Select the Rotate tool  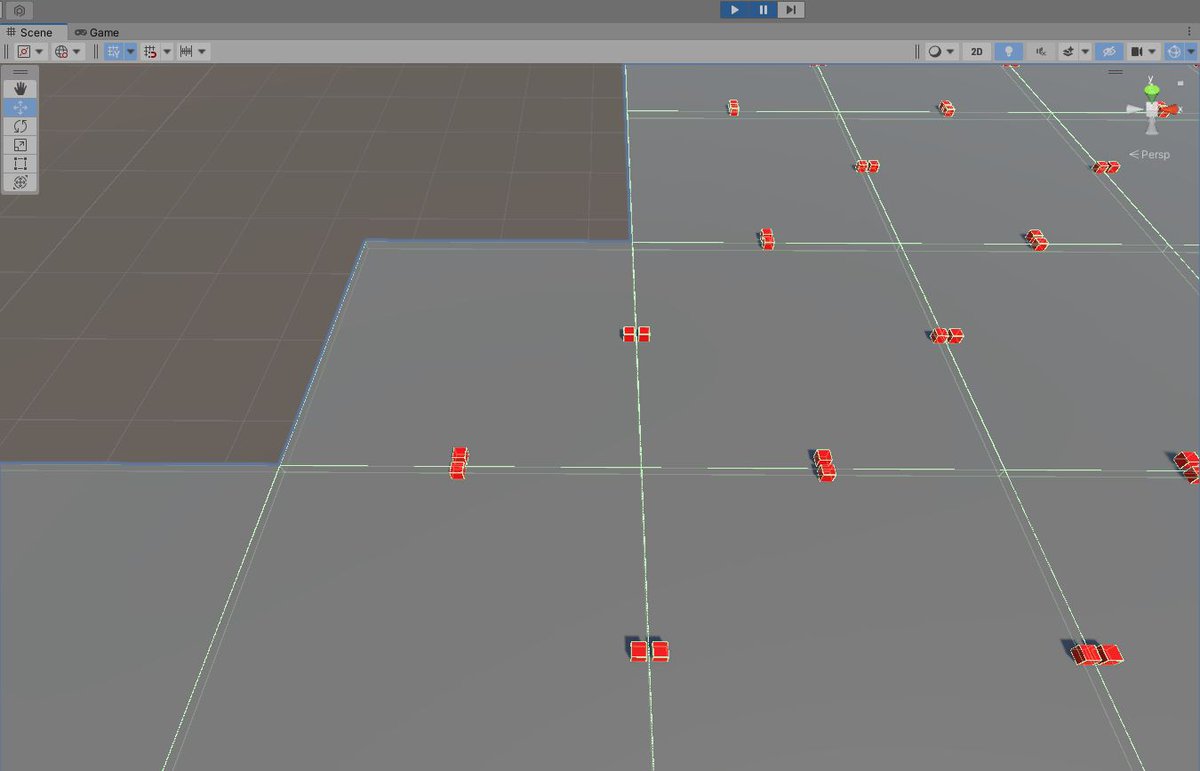point(20,126)
